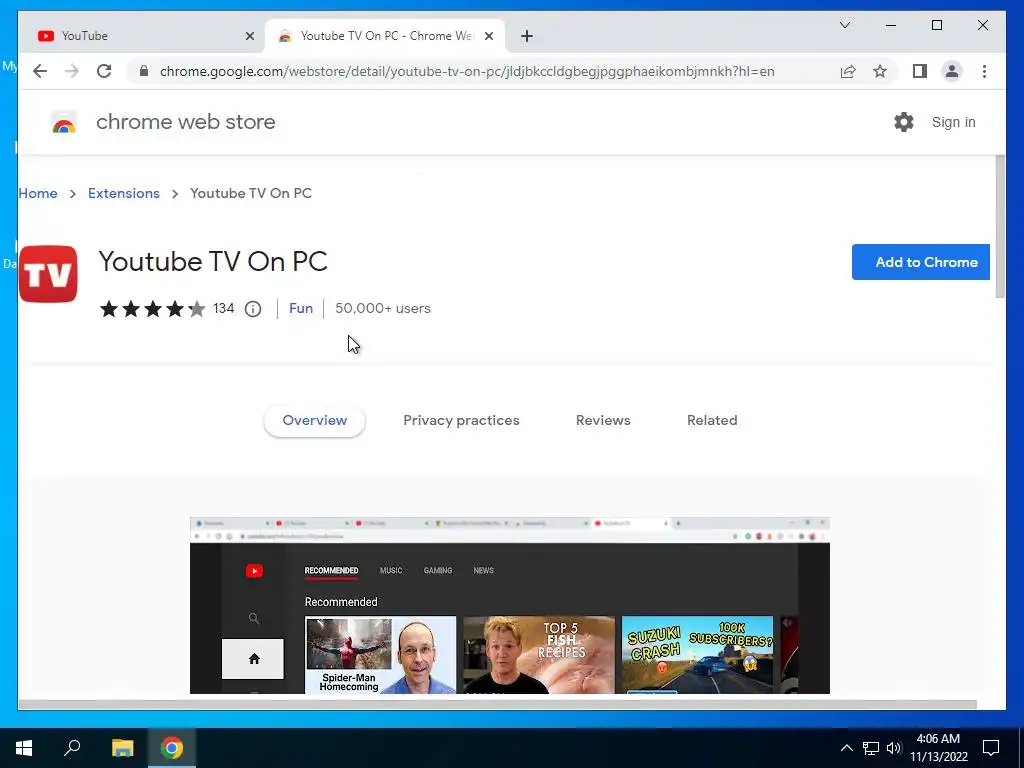Click the Add to Chrome button
Screen dimensions: 1024x768
pos(921,262)
